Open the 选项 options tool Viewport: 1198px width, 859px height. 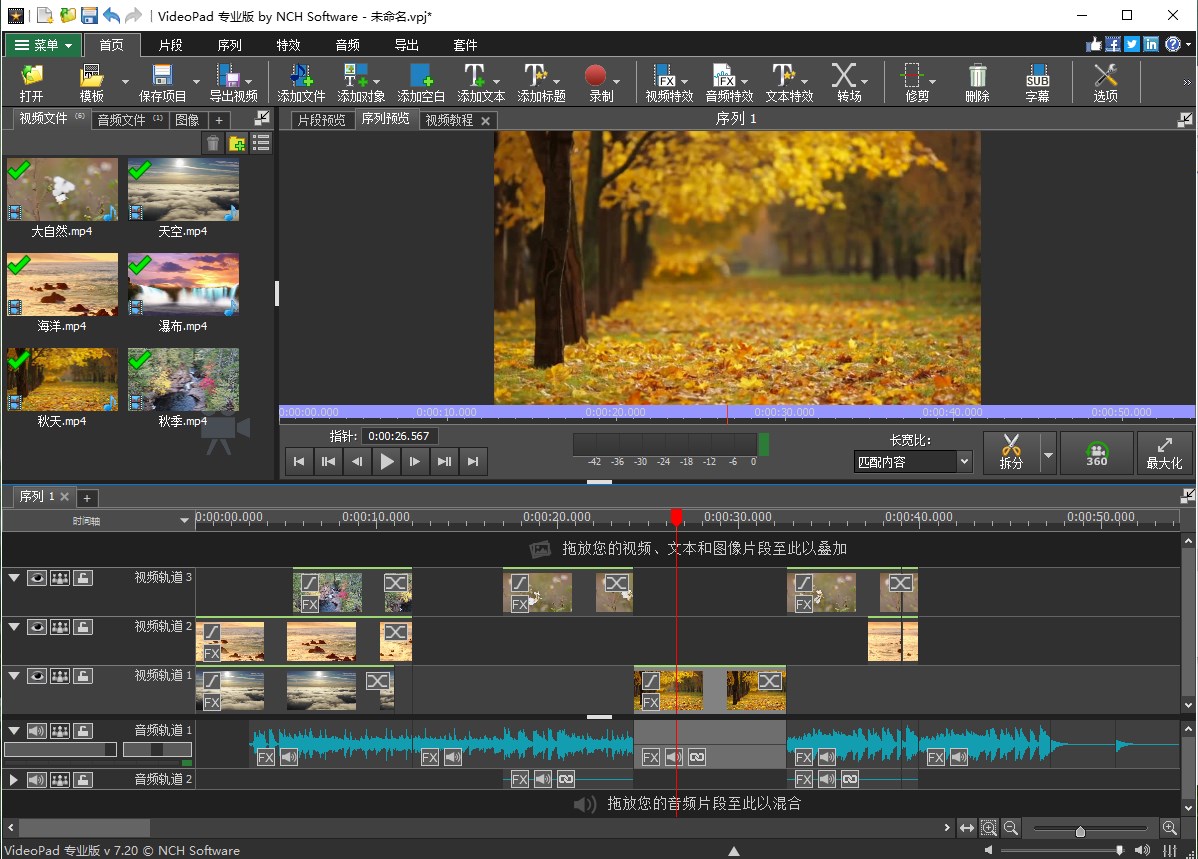coord(1105,83)
